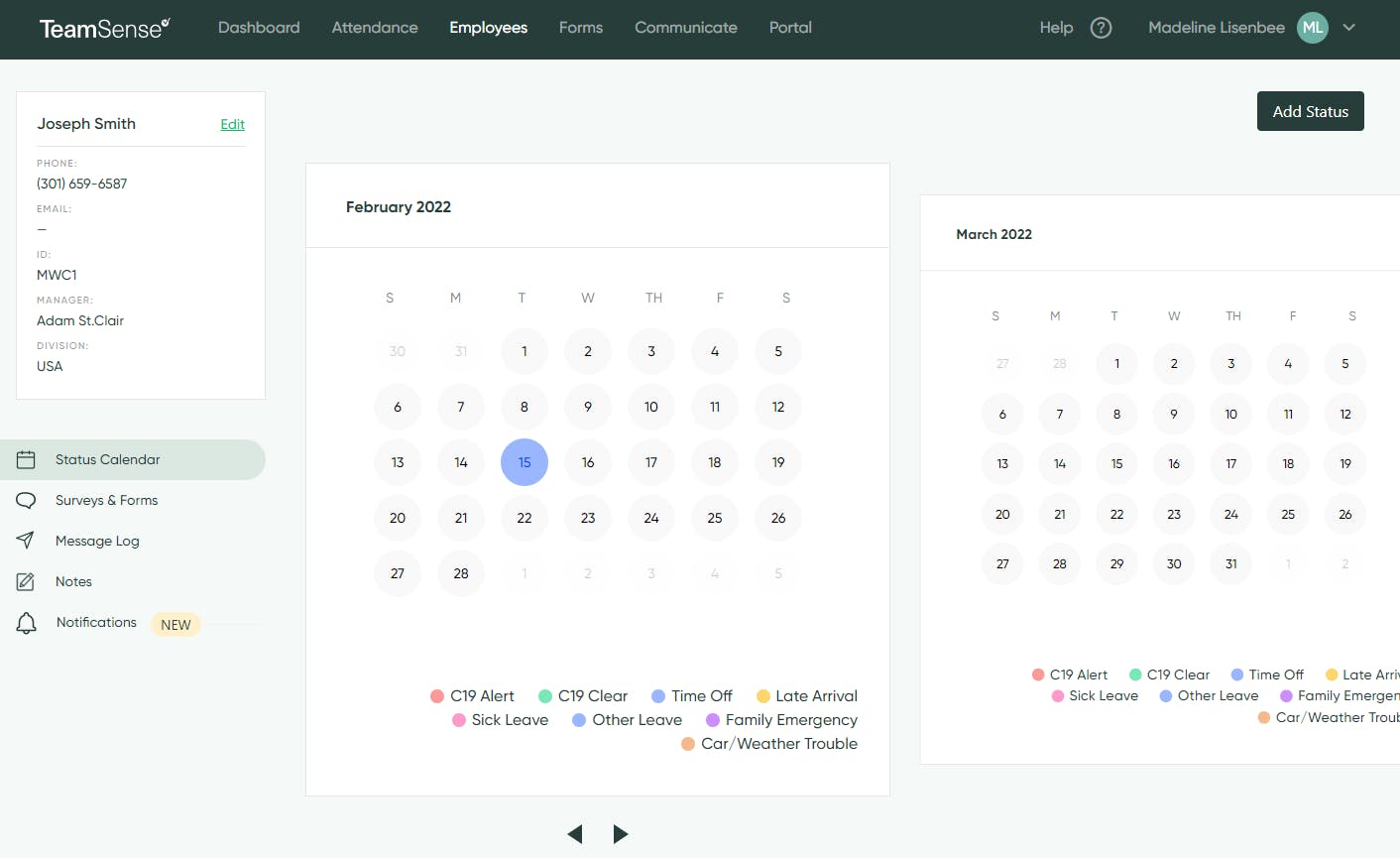Open the Communicate menu
This screenshot has height=858, width=1400.
tap(686, 28)
